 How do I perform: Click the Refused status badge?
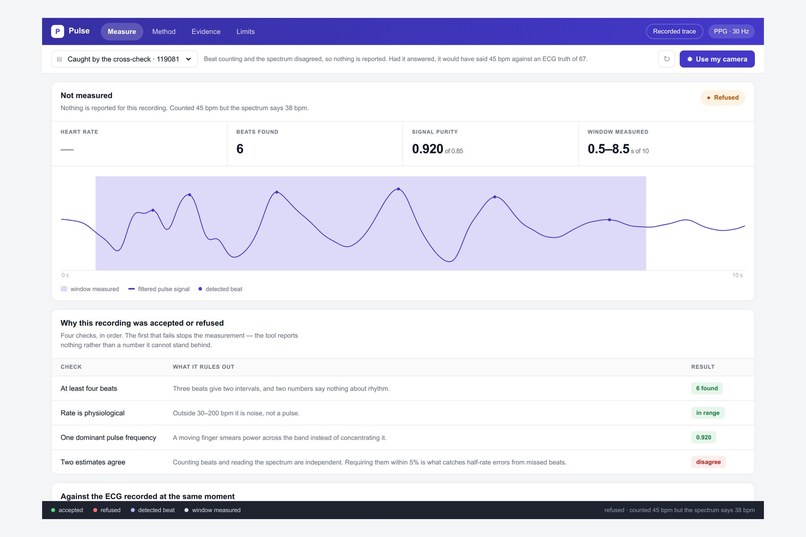point(722,98)
